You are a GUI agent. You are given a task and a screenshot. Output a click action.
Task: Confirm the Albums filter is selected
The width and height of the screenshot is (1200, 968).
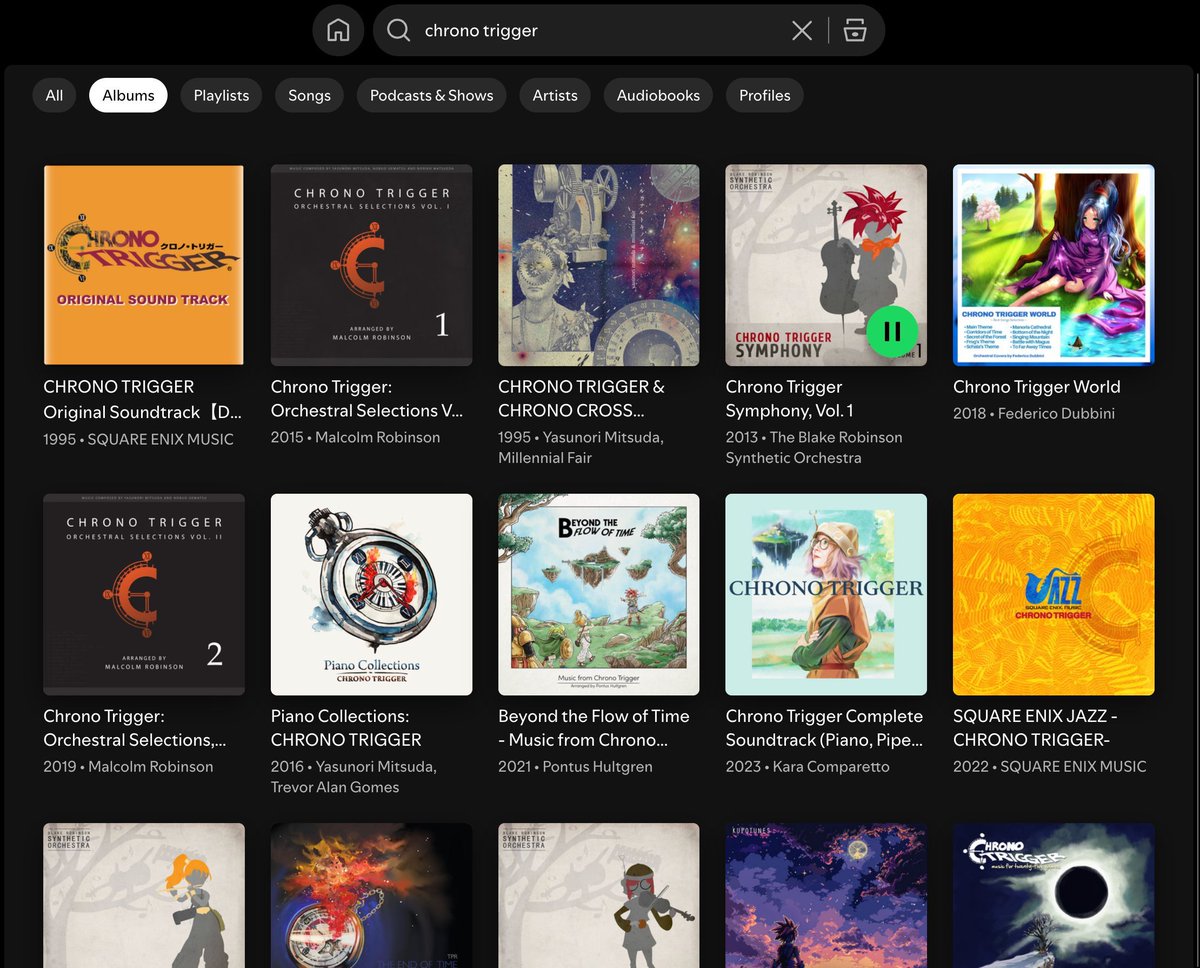(128, 95)
